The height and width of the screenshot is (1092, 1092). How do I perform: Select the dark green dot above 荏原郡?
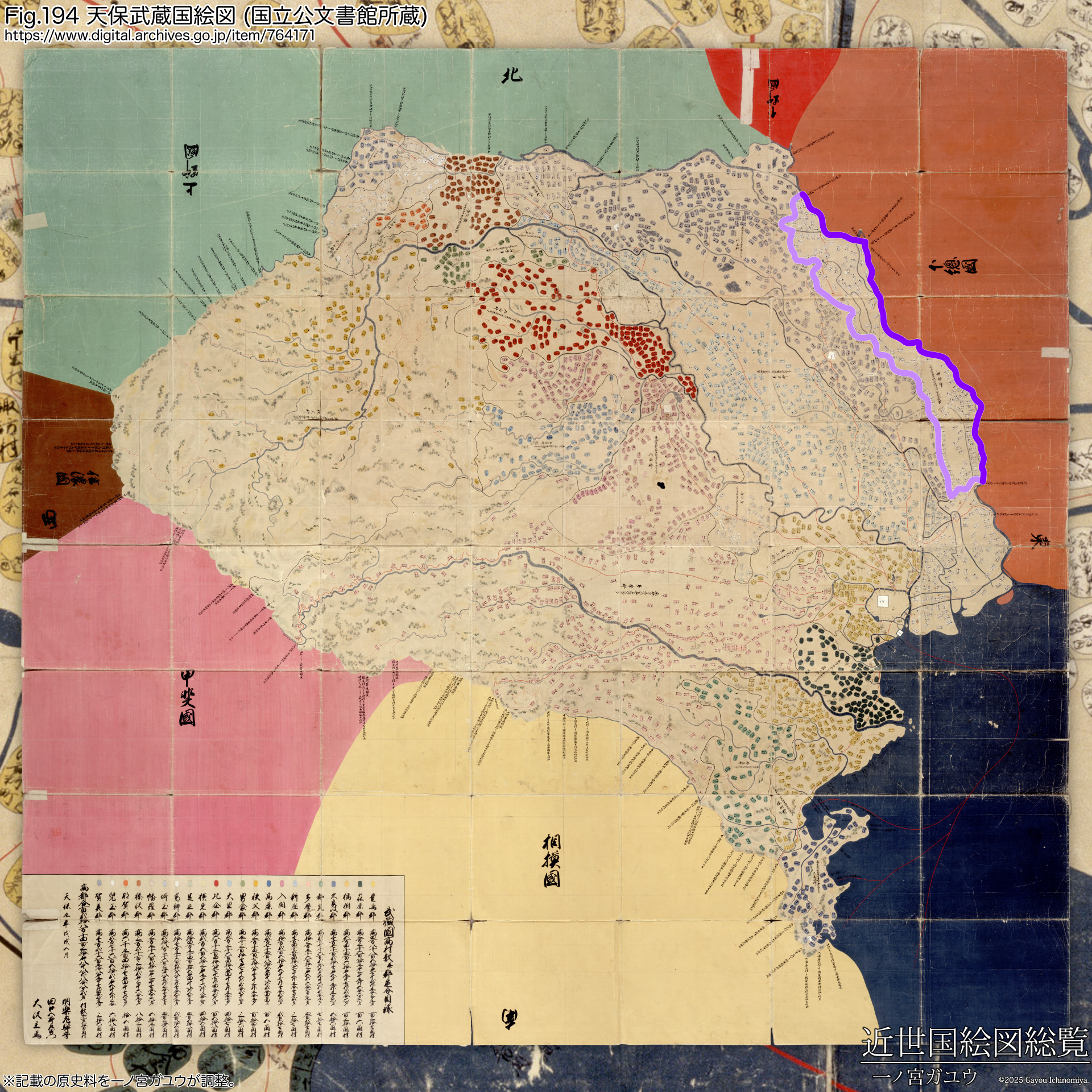(360, 884)
